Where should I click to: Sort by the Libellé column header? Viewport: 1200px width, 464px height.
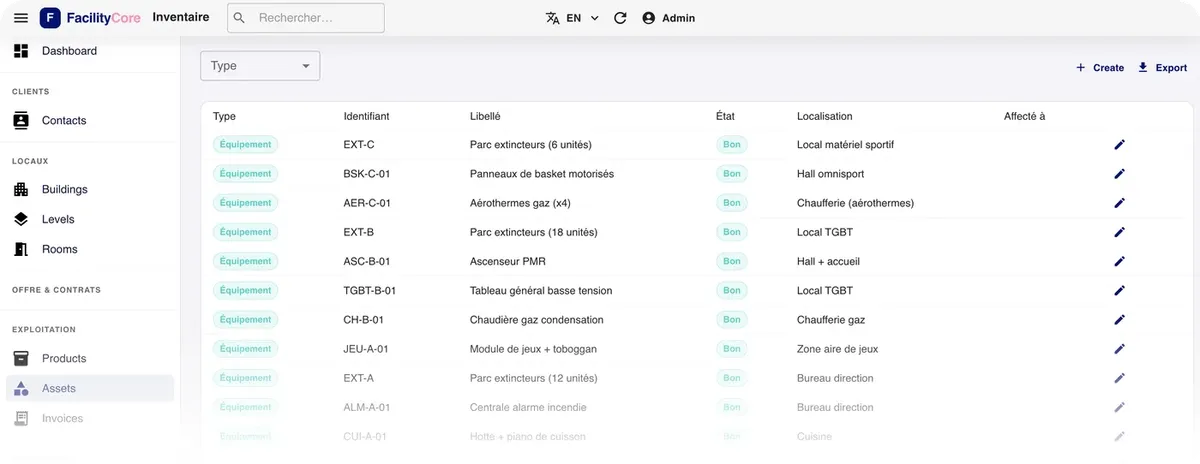485,116
